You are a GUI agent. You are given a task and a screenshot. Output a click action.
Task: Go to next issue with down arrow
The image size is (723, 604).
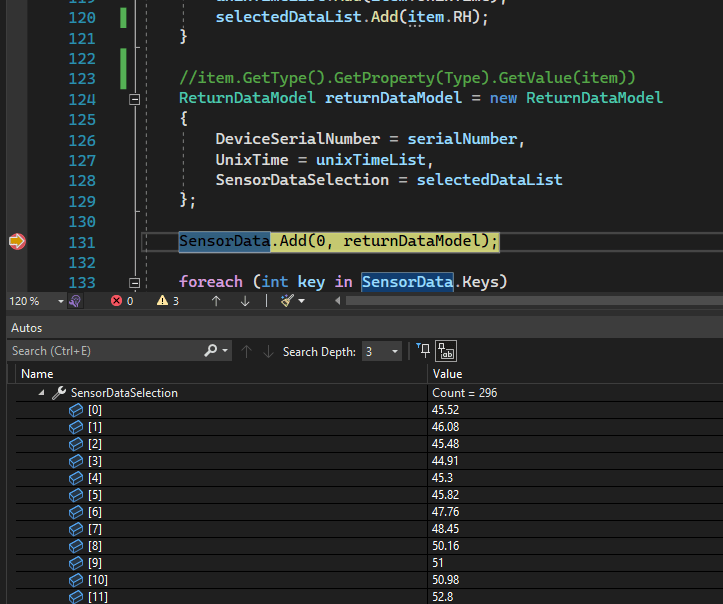(245, 301)
